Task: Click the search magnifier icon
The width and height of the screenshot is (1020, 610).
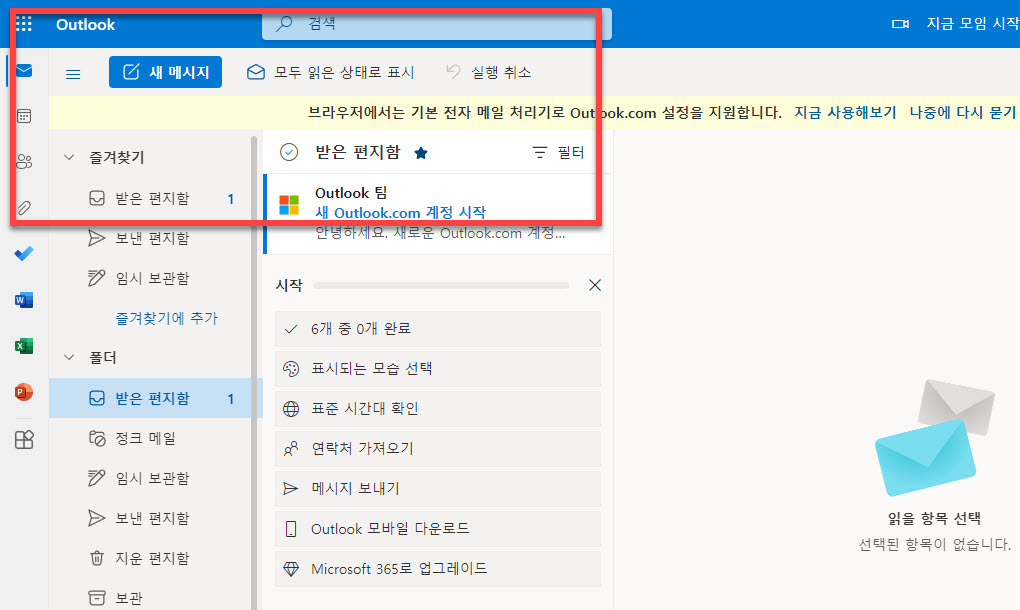Action: pos(284,24)
